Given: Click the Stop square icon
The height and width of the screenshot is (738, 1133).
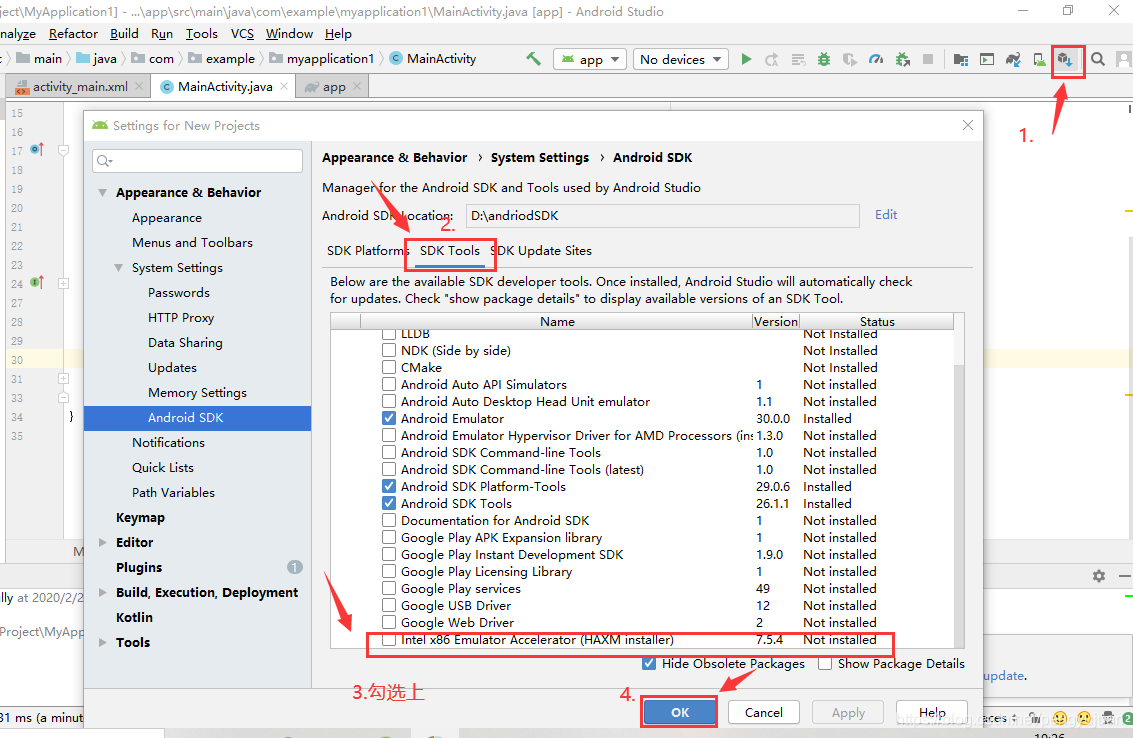Looking at the screenshot, I should pyautogui.click(x=928, y=59).
